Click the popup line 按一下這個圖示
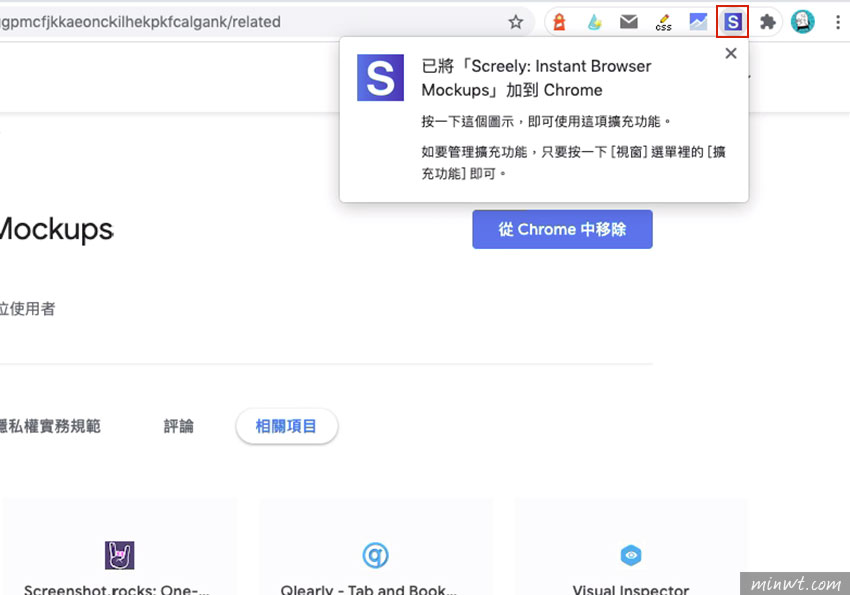The height and width of the screenshot is (595, 850). (546, 121)
